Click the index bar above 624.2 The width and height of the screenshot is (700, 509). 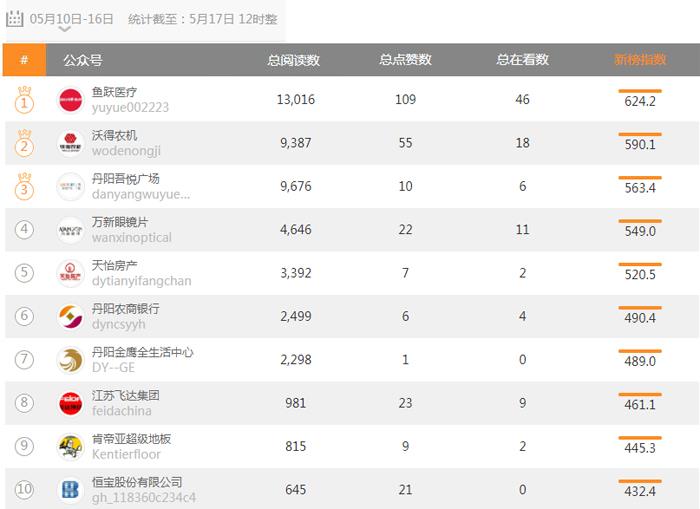coord(640,91)
